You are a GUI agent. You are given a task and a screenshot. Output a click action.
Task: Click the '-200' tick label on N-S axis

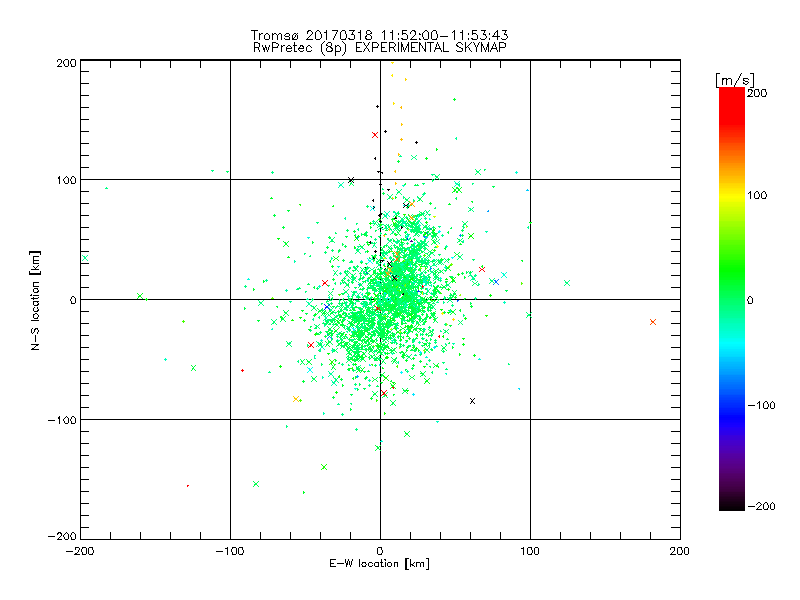(x=62, y=536)
